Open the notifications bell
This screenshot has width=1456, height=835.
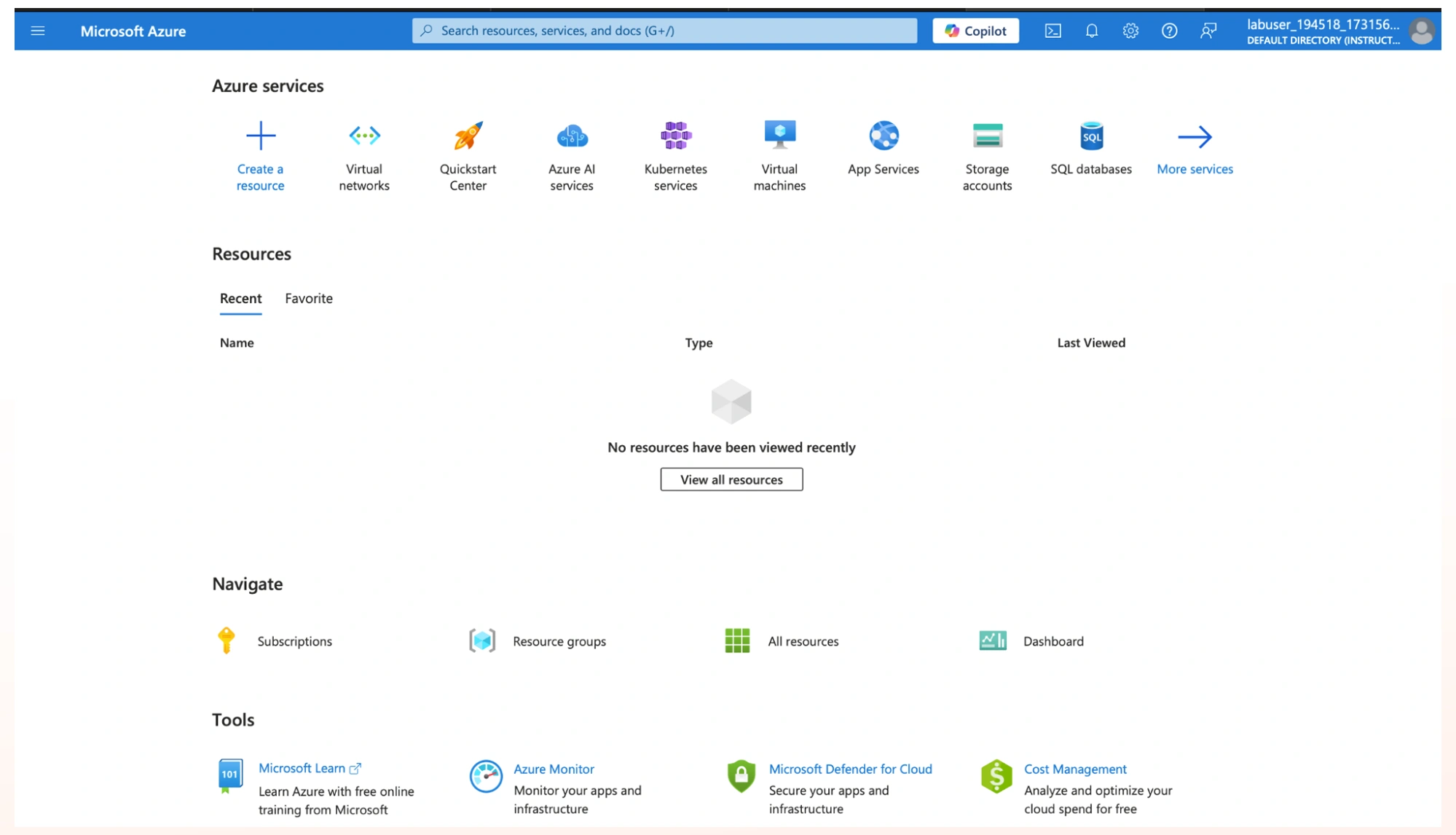pos(1091,31)
